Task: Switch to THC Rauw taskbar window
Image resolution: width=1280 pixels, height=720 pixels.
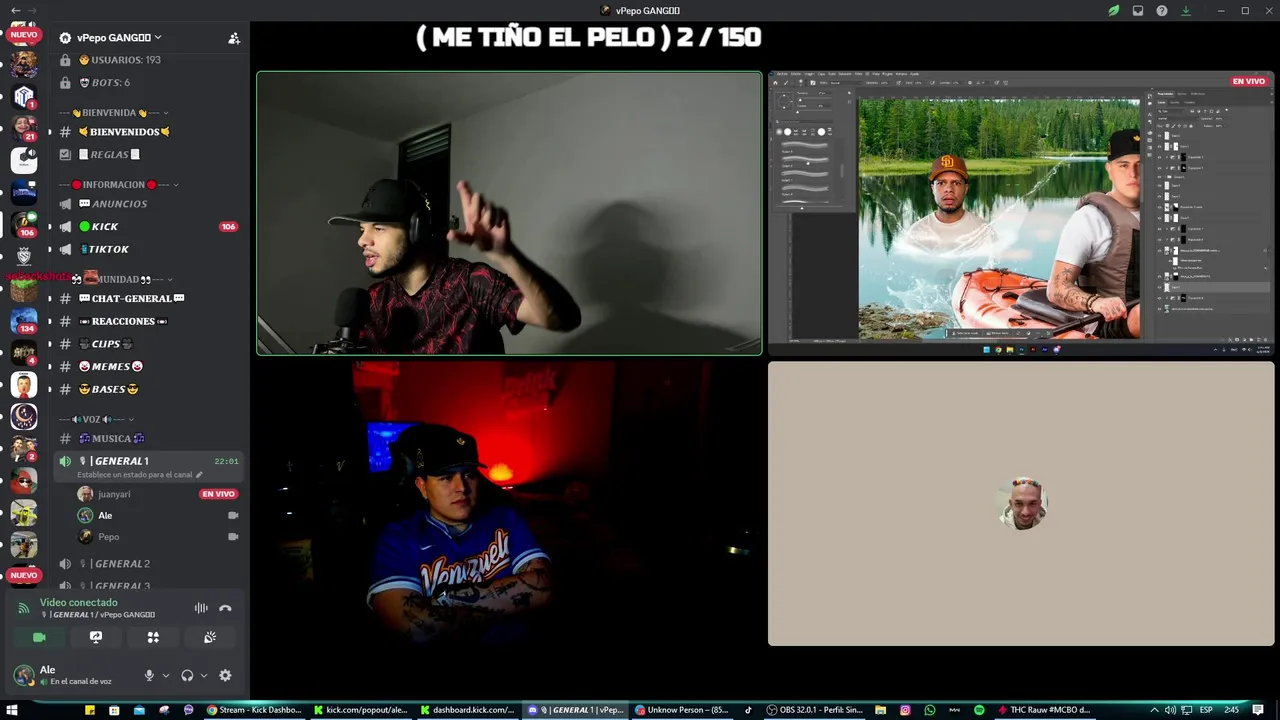Action: pos(1044,710)
